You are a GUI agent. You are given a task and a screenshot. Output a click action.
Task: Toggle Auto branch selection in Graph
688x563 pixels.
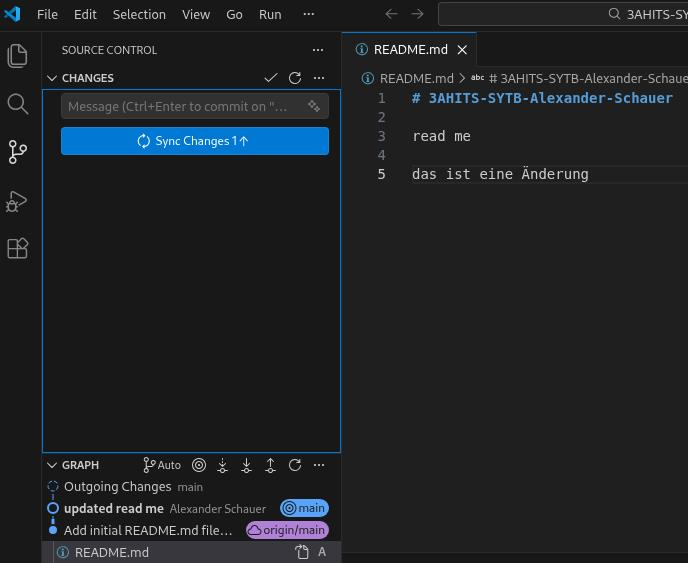click(162, 465)
